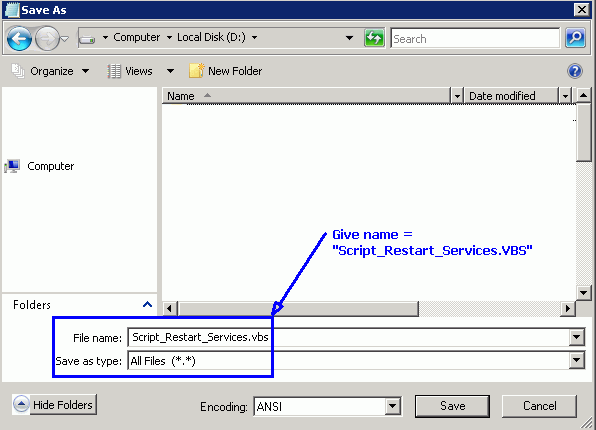Click the greyed Forward arrow button
This screenshot has width=596, height=430.
47,38
